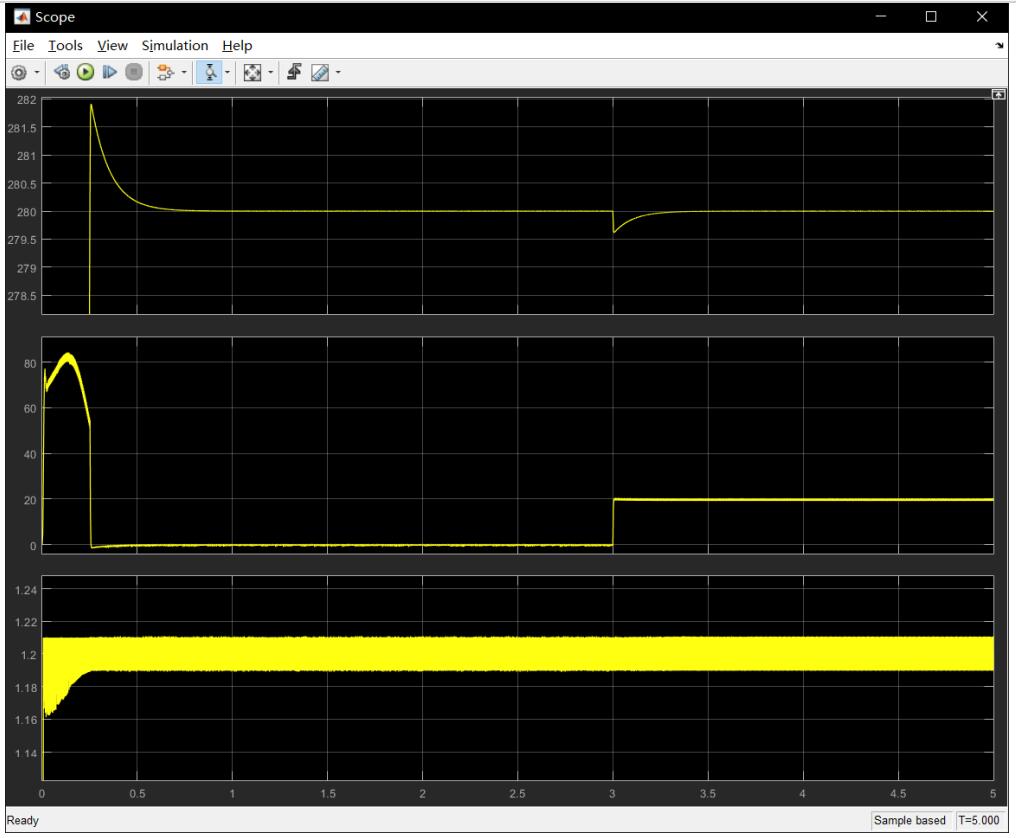1016x838 pixels.
Task: Open the Tools menu
Action: [65, 45]
